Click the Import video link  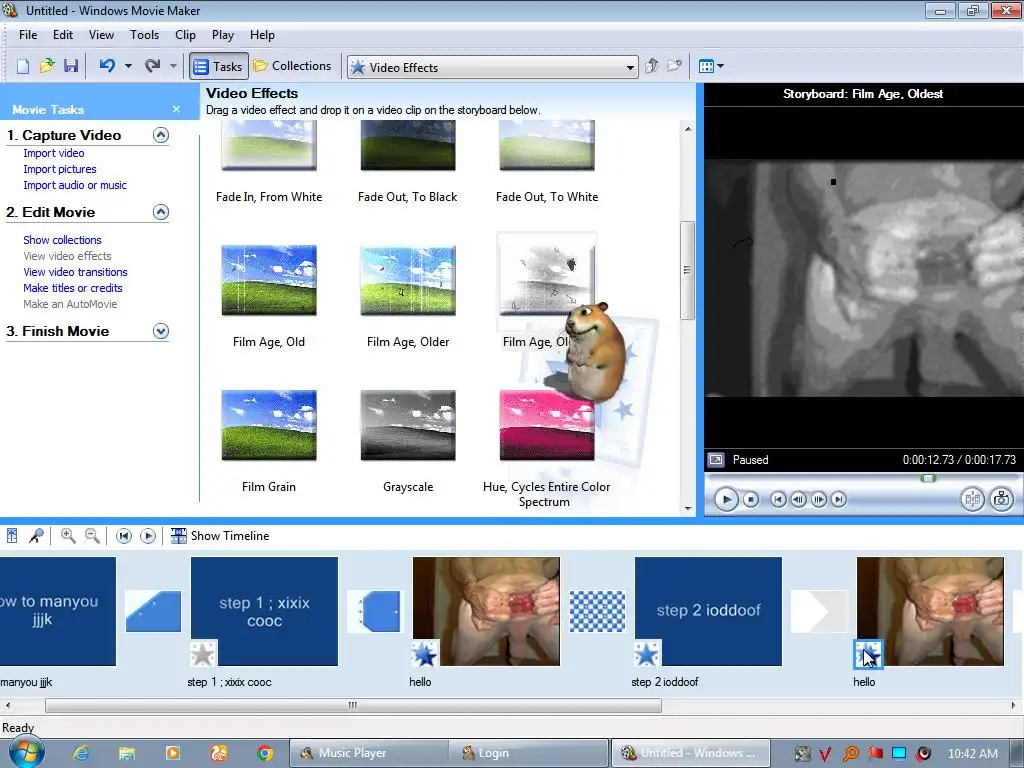pos(54,153)
